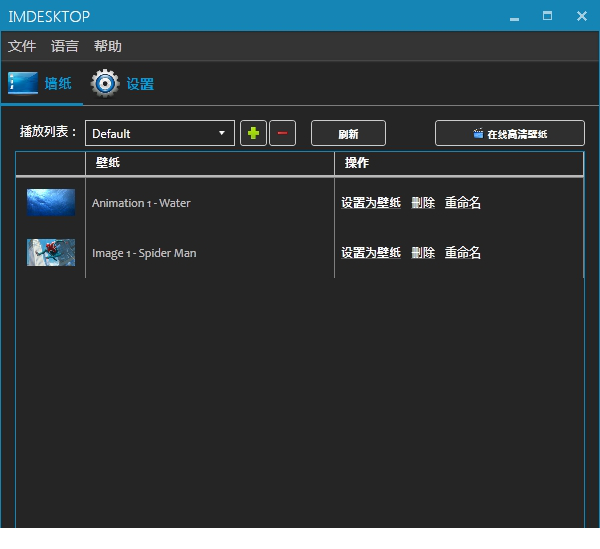Delete Image 1 - Spider Man entry
This screenshot has width=600, height=549.
click(423, 253)
